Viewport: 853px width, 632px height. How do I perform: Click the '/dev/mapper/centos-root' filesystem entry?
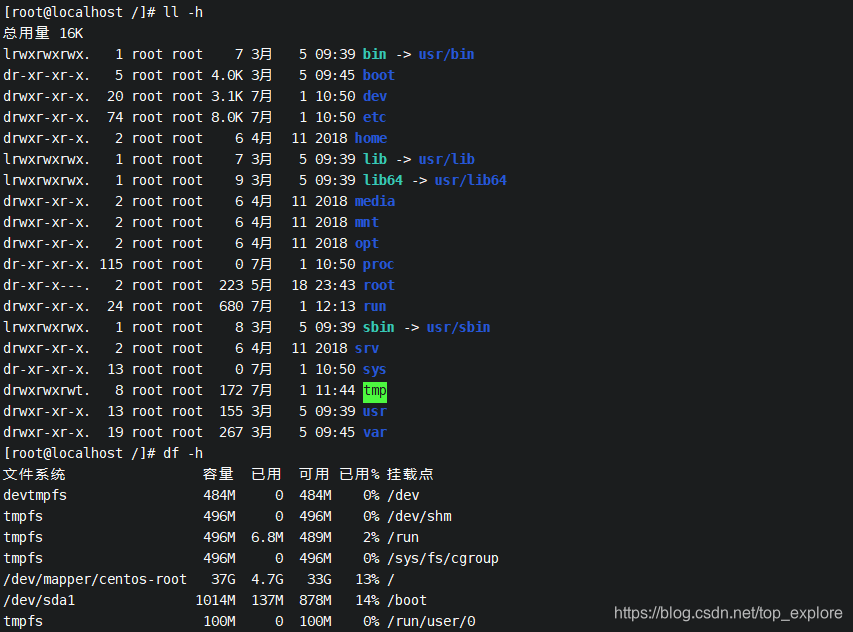[95, 580]
